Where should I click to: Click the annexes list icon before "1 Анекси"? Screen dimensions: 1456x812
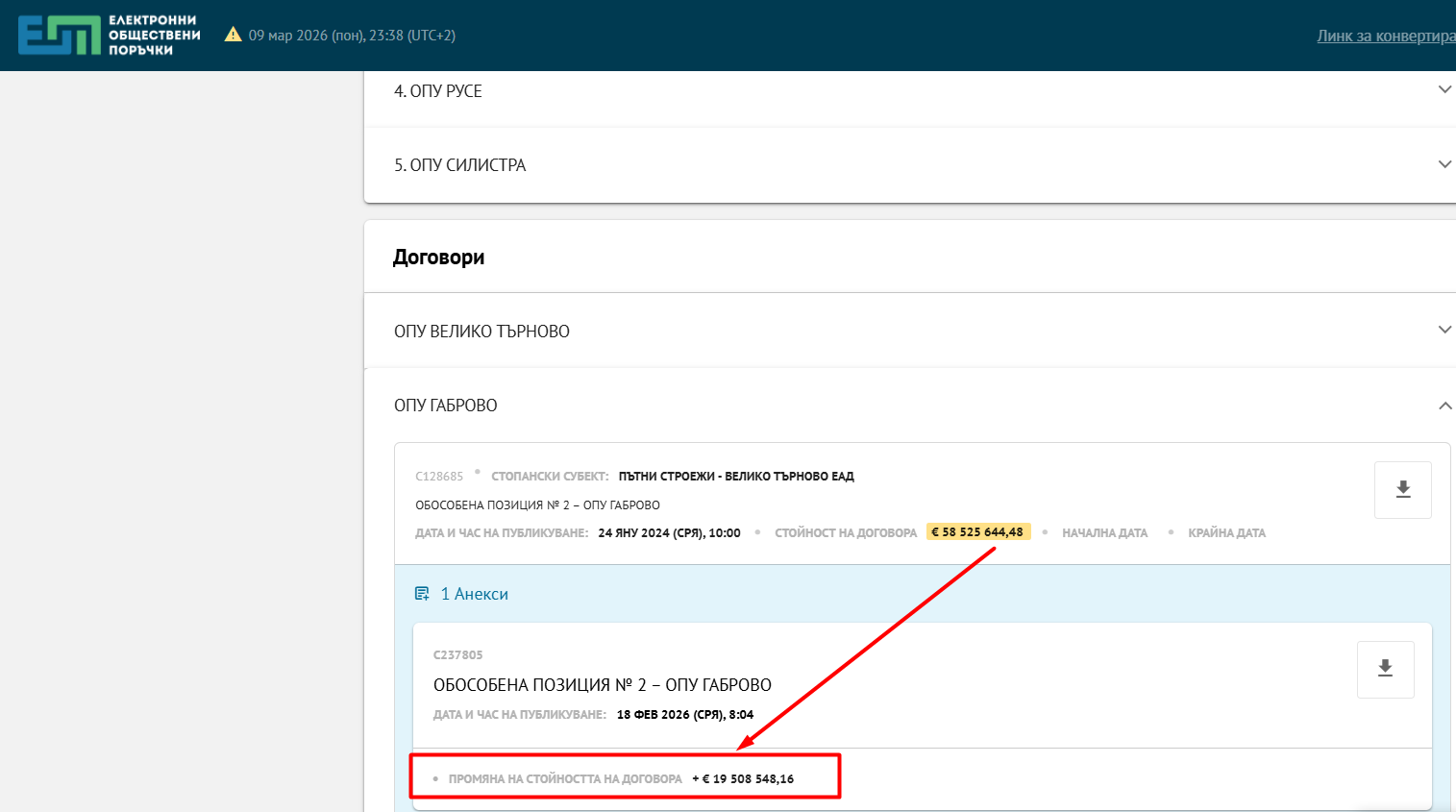(422, 594)
